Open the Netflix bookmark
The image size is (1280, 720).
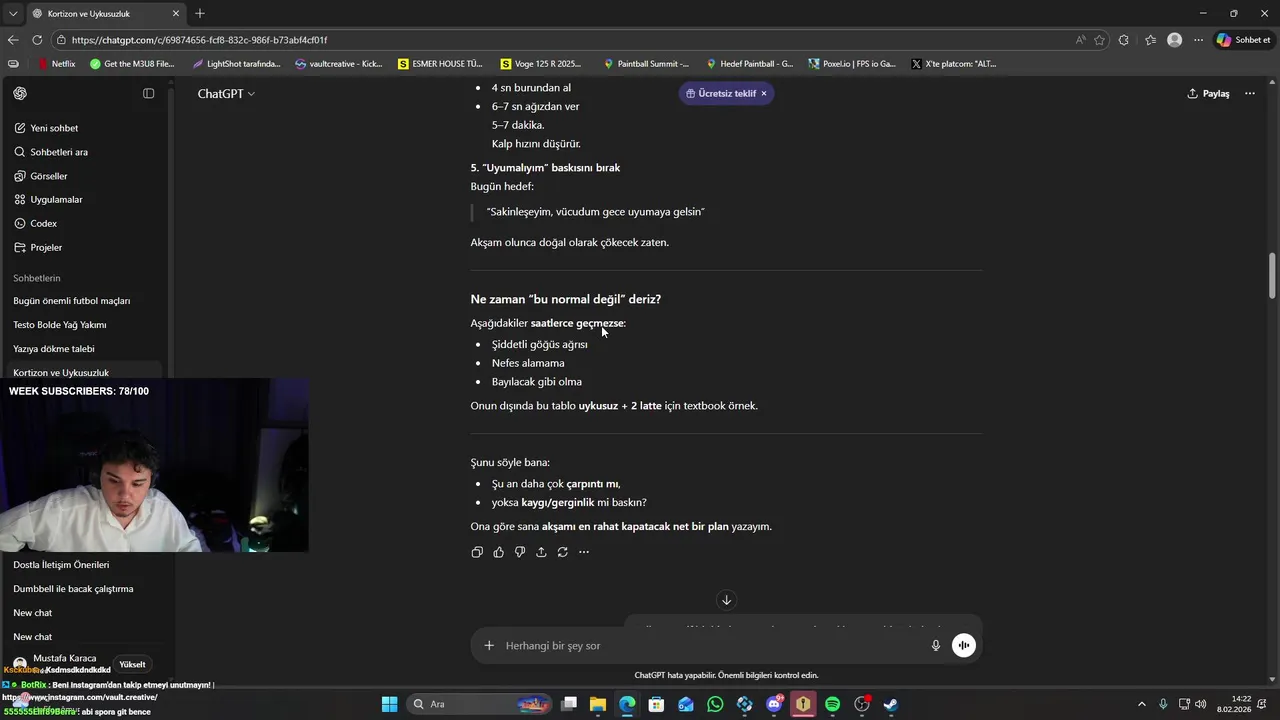56,64
